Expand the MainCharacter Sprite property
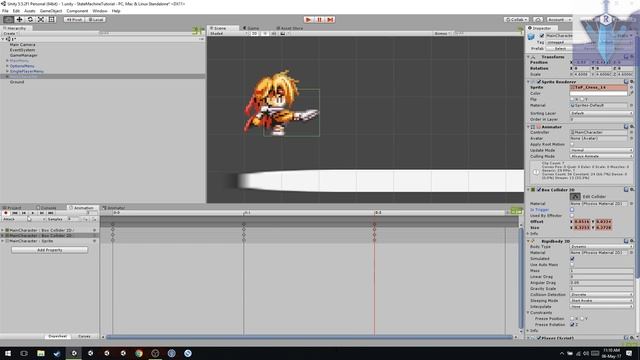 point(3,241)
